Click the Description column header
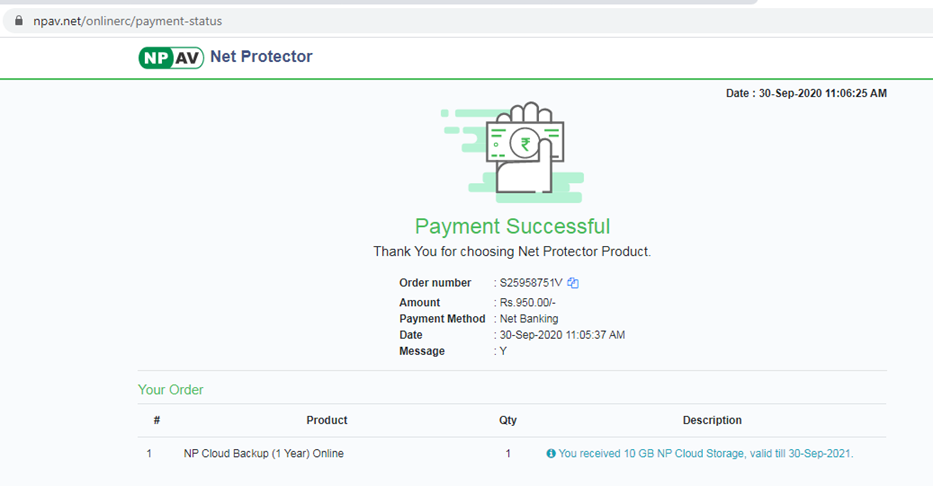Screen dimensions: 933x486 [x=712, y=420]
